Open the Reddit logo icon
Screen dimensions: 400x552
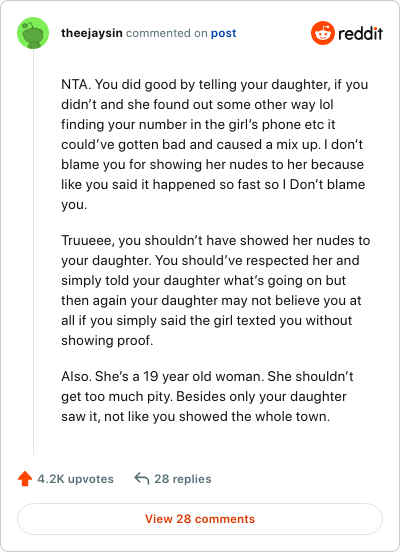323,33
